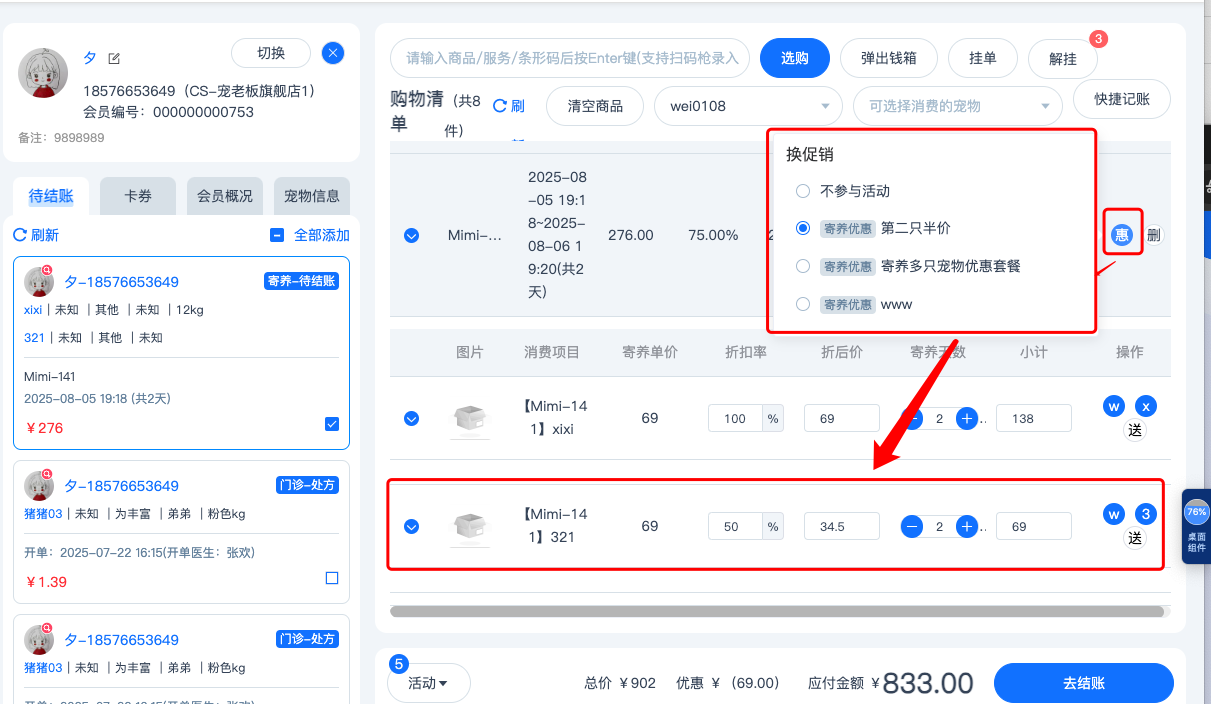Screen dimensions: 1211x704
Task: Open the 卡券 tab
Action: [138, 196]
